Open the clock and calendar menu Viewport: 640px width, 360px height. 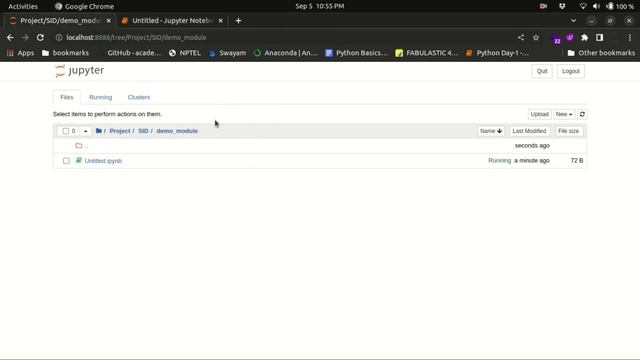coord(320,6)
